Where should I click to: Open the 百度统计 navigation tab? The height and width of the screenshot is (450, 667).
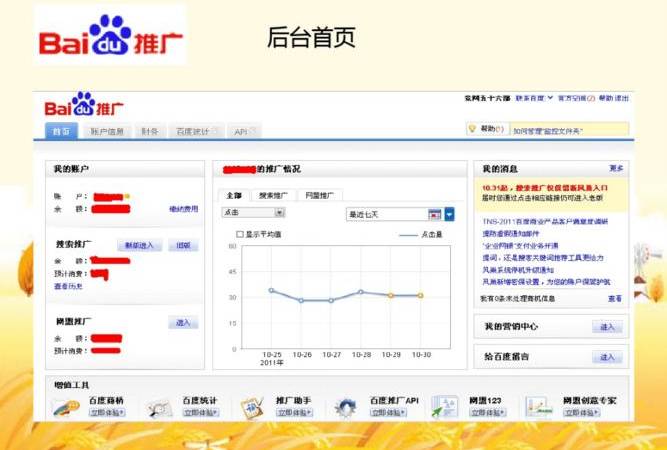(x=196, y=131)
